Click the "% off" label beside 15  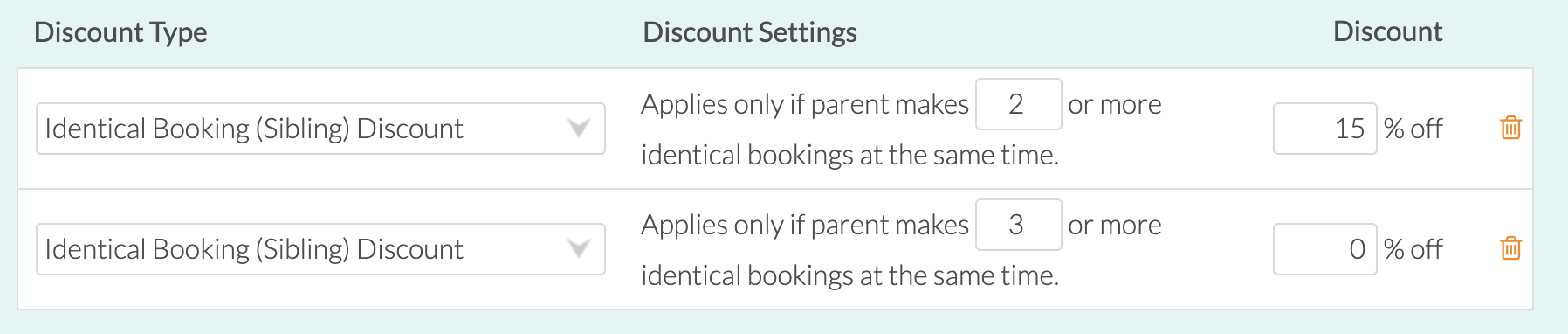coord(1413,129)
